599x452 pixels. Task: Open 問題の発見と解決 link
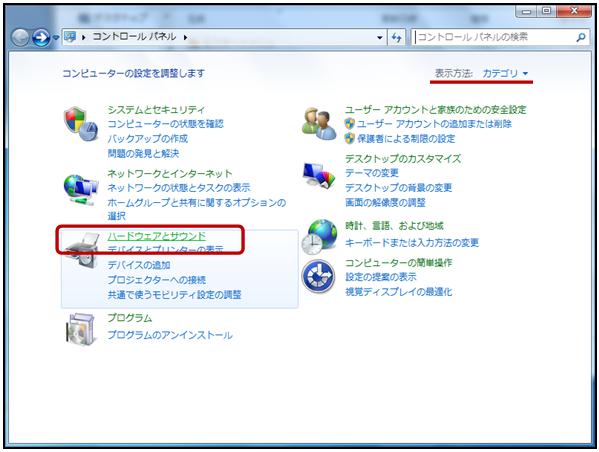(143, 153)
